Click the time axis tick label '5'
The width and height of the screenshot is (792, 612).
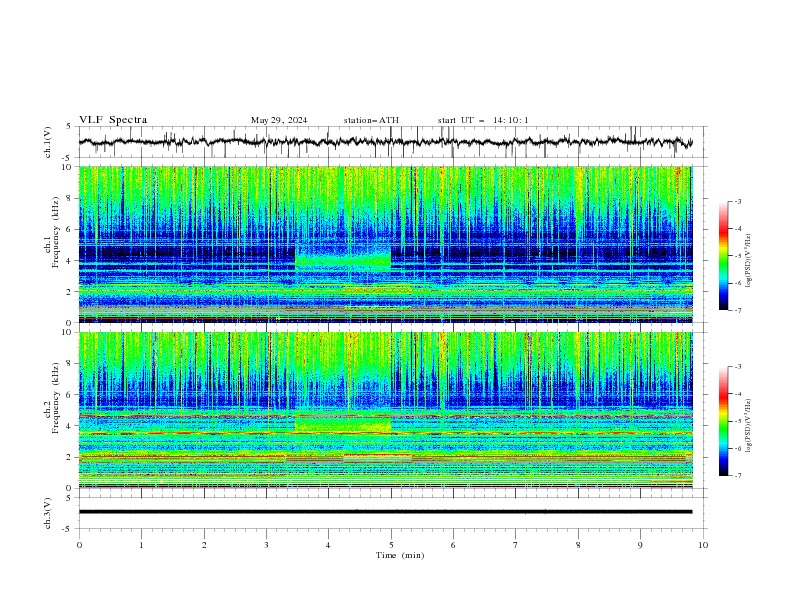point(391,545)
